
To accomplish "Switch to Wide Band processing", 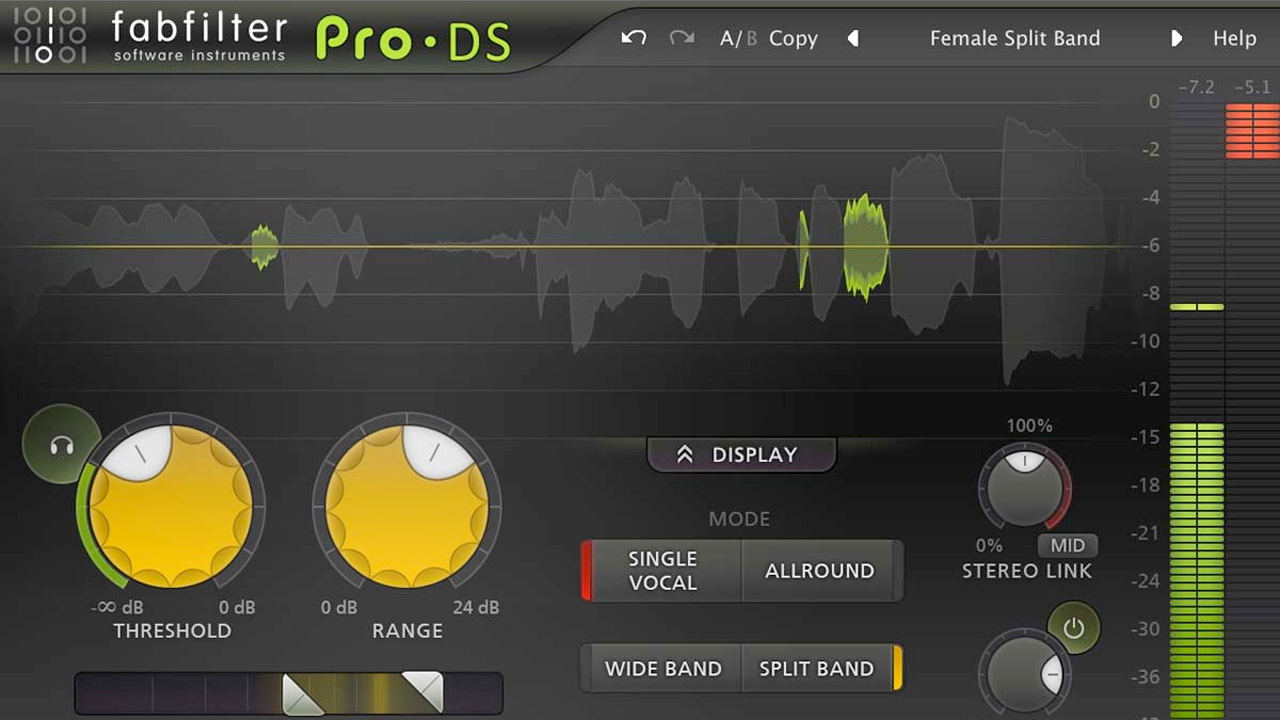I will pyautogui.click(x=663, y=668).
